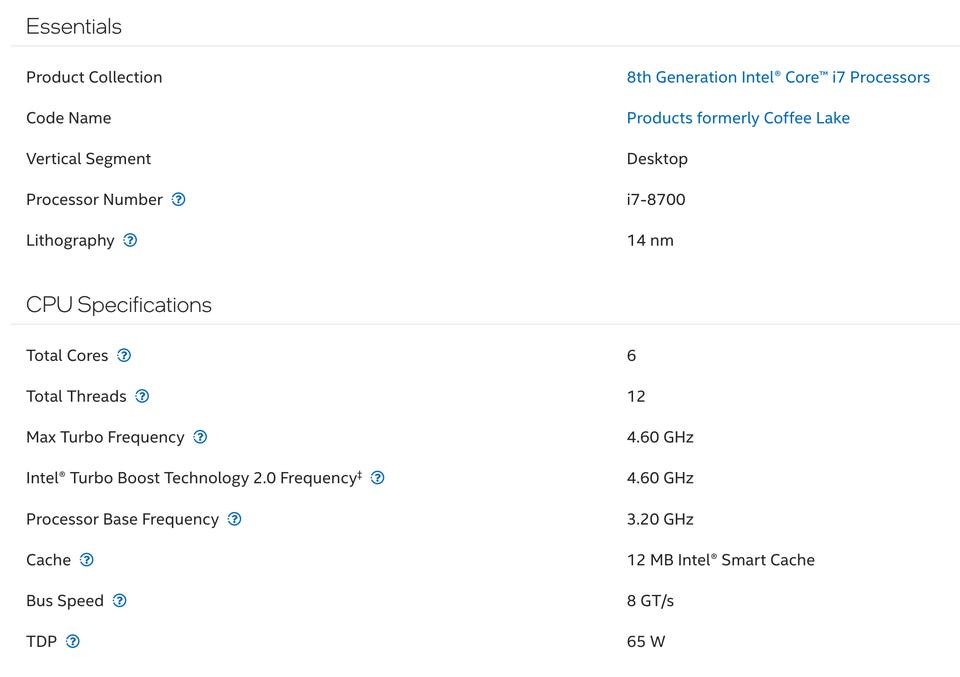Click the CPU Specifications section heading
960x677 pixels.
click(119, 305)
